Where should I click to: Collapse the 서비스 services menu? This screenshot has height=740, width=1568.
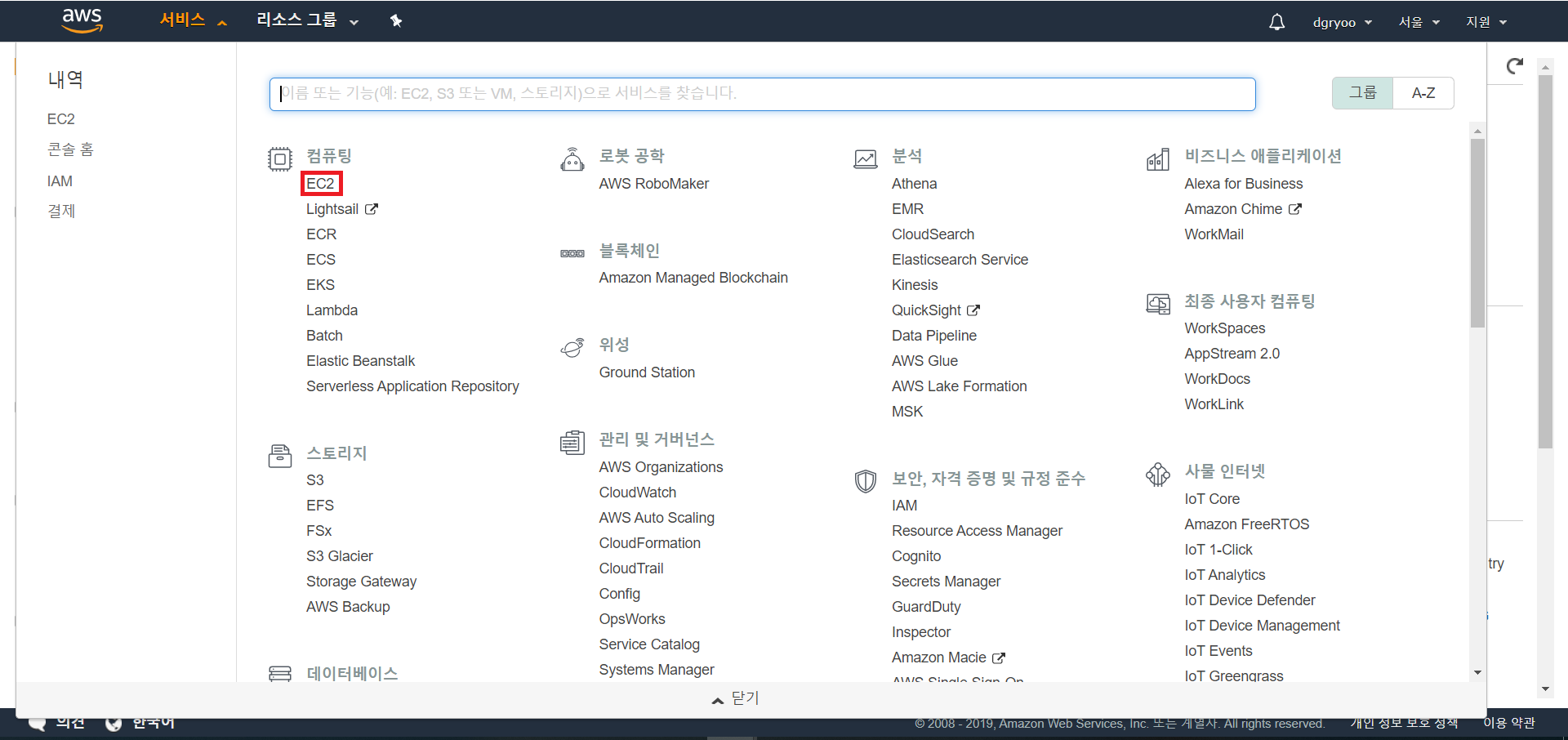(x=193, y=20)
